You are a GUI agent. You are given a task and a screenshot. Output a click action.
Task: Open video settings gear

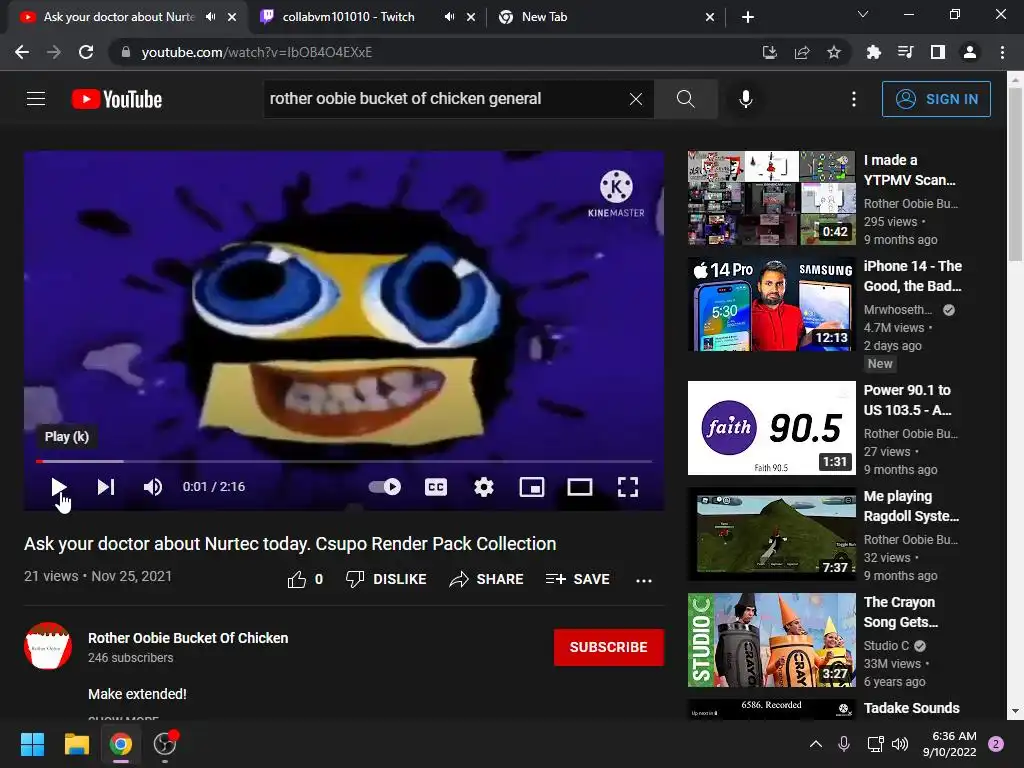(x=484, y=487)
